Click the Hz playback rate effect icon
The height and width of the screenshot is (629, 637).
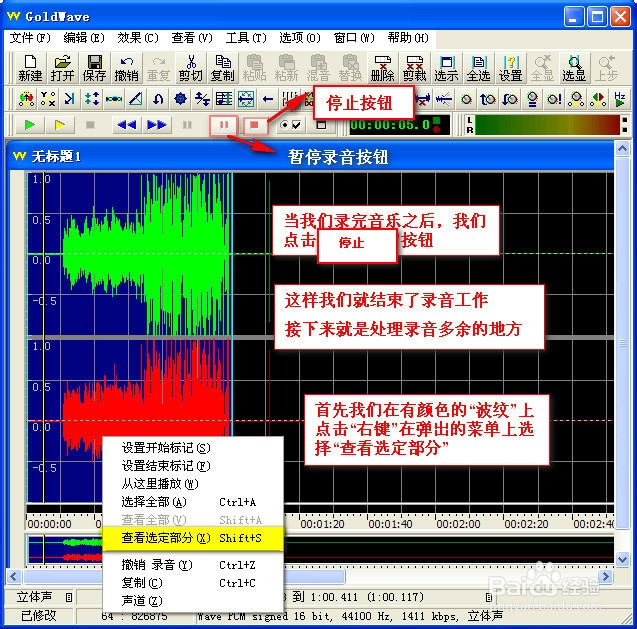point(620,99)
